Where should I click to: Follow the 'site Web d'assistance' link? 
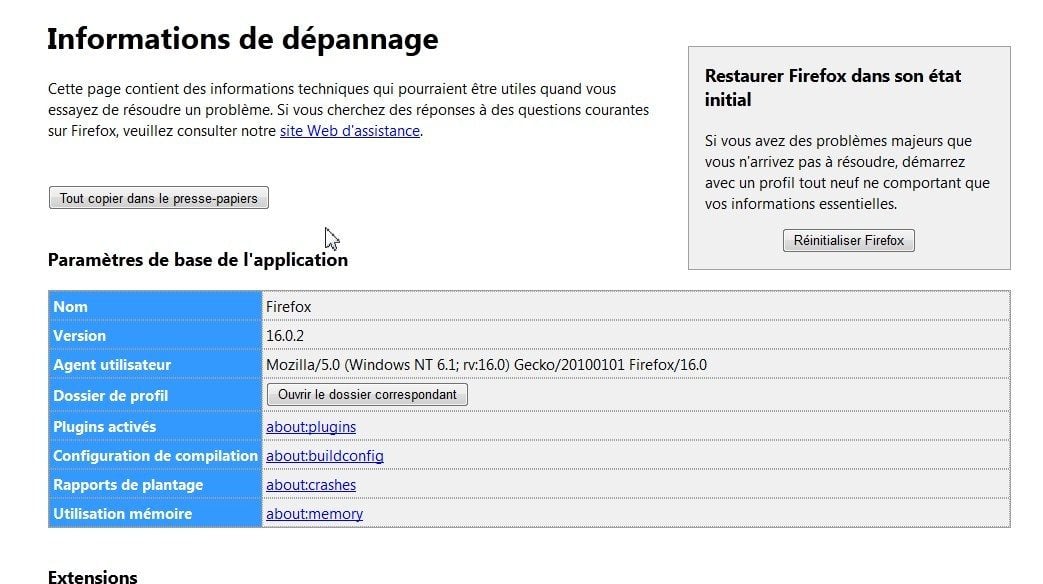(349, 131)
